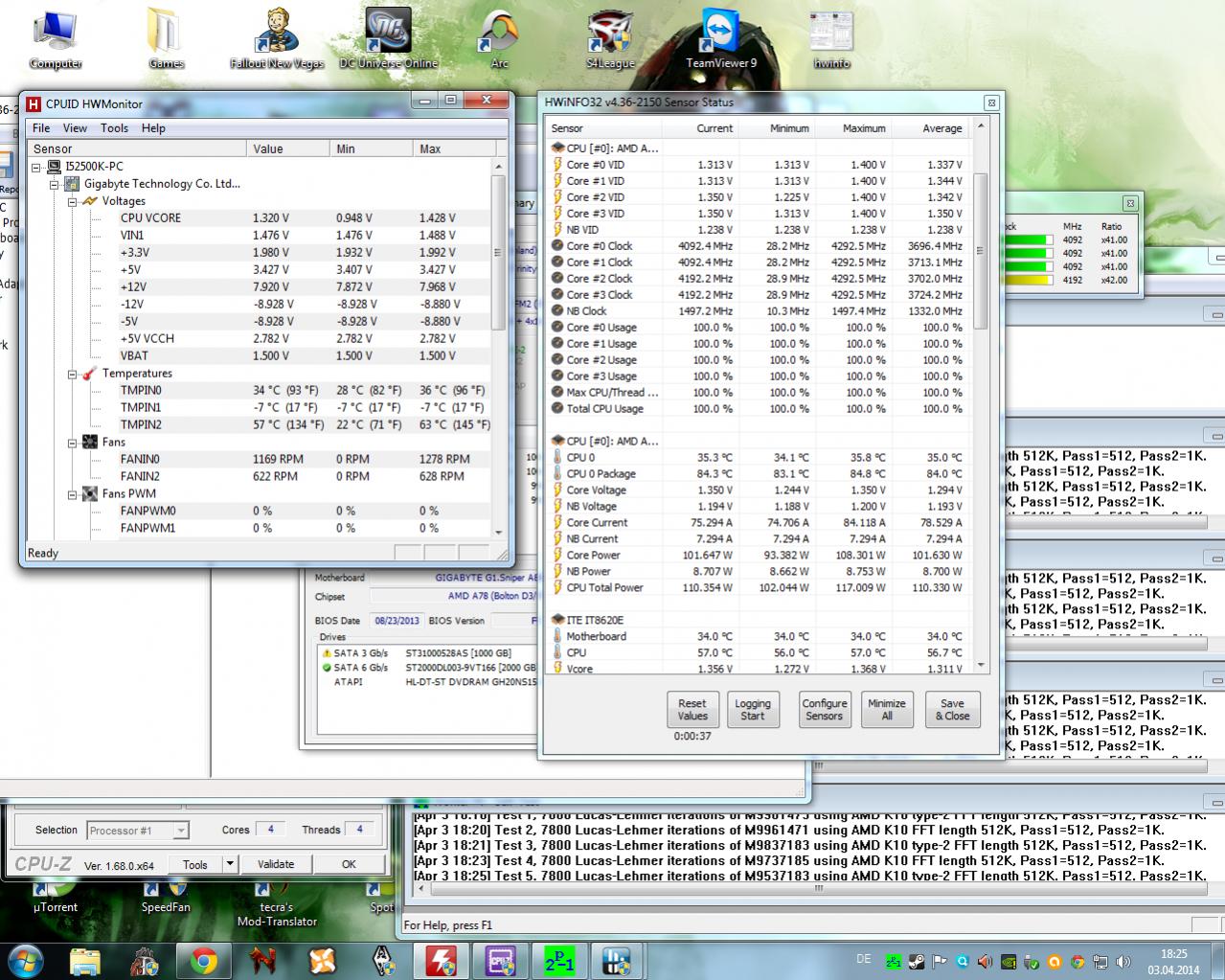Select the CPU Total Power row
Screen dimensions: 1225x980
(x=759, y=587)
